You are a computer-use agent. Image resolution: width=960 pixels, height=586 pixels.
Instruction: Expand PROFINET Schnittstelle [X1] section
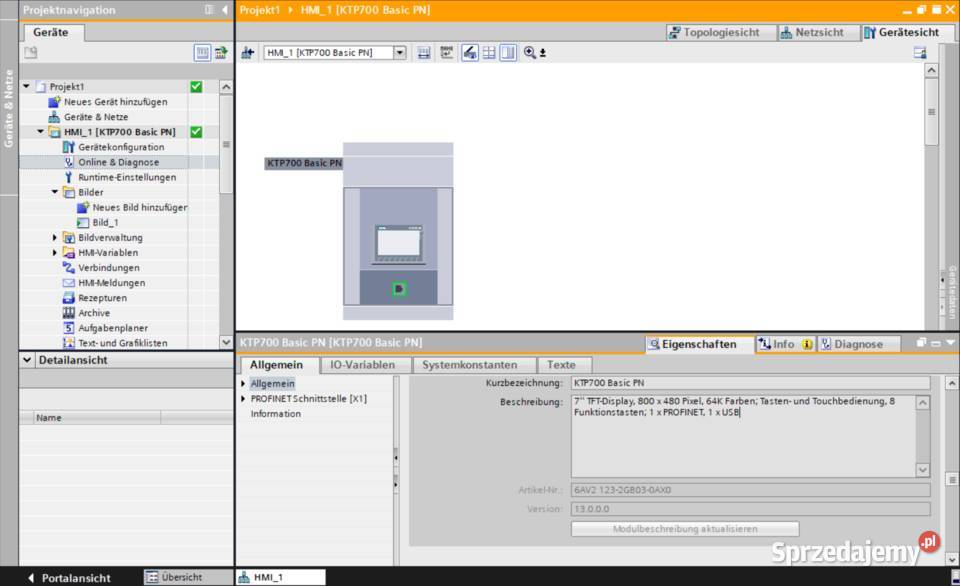coord(243,399)
